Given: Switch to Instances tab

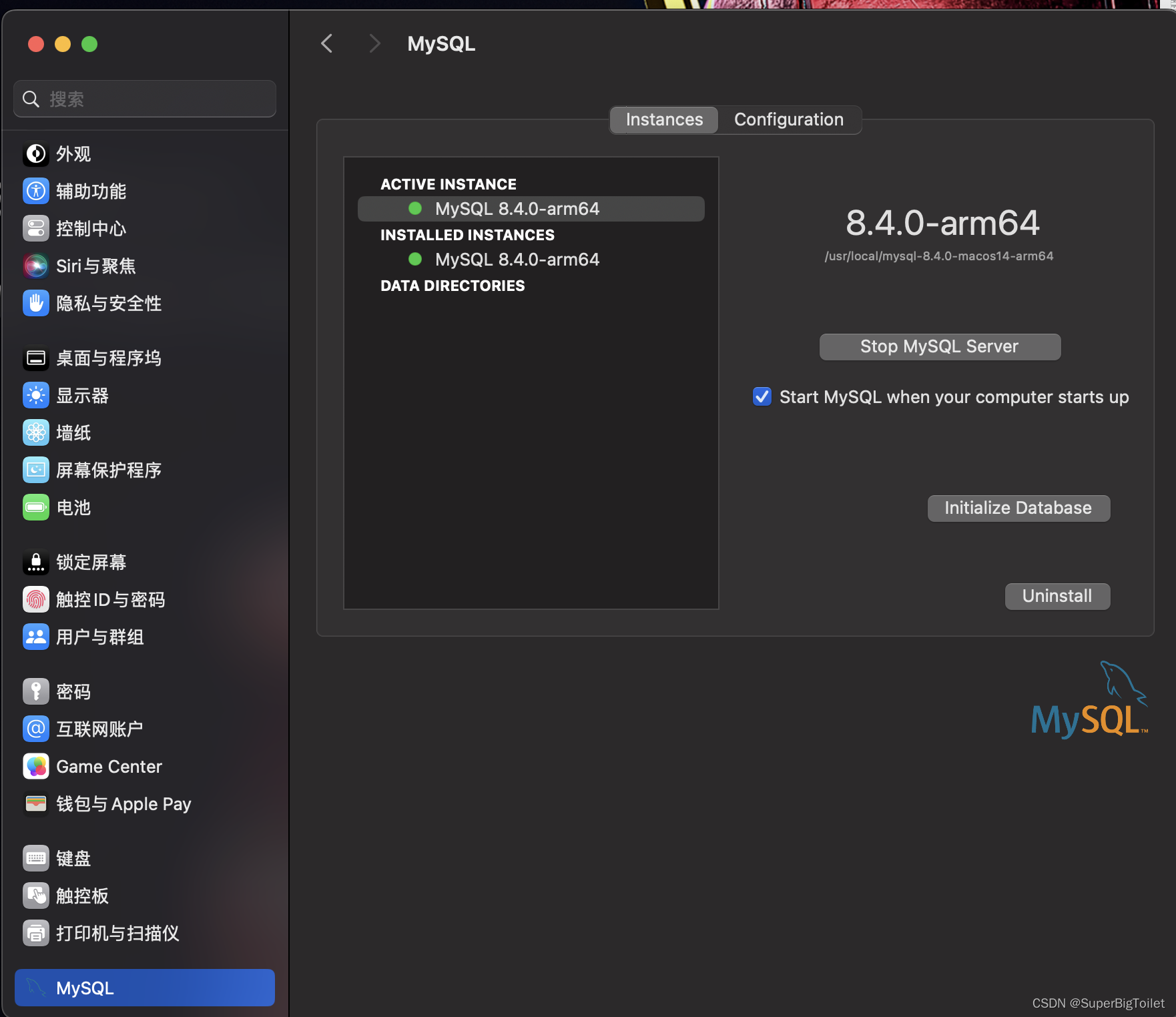Looking at the screenshot, I should click(664, 120).
